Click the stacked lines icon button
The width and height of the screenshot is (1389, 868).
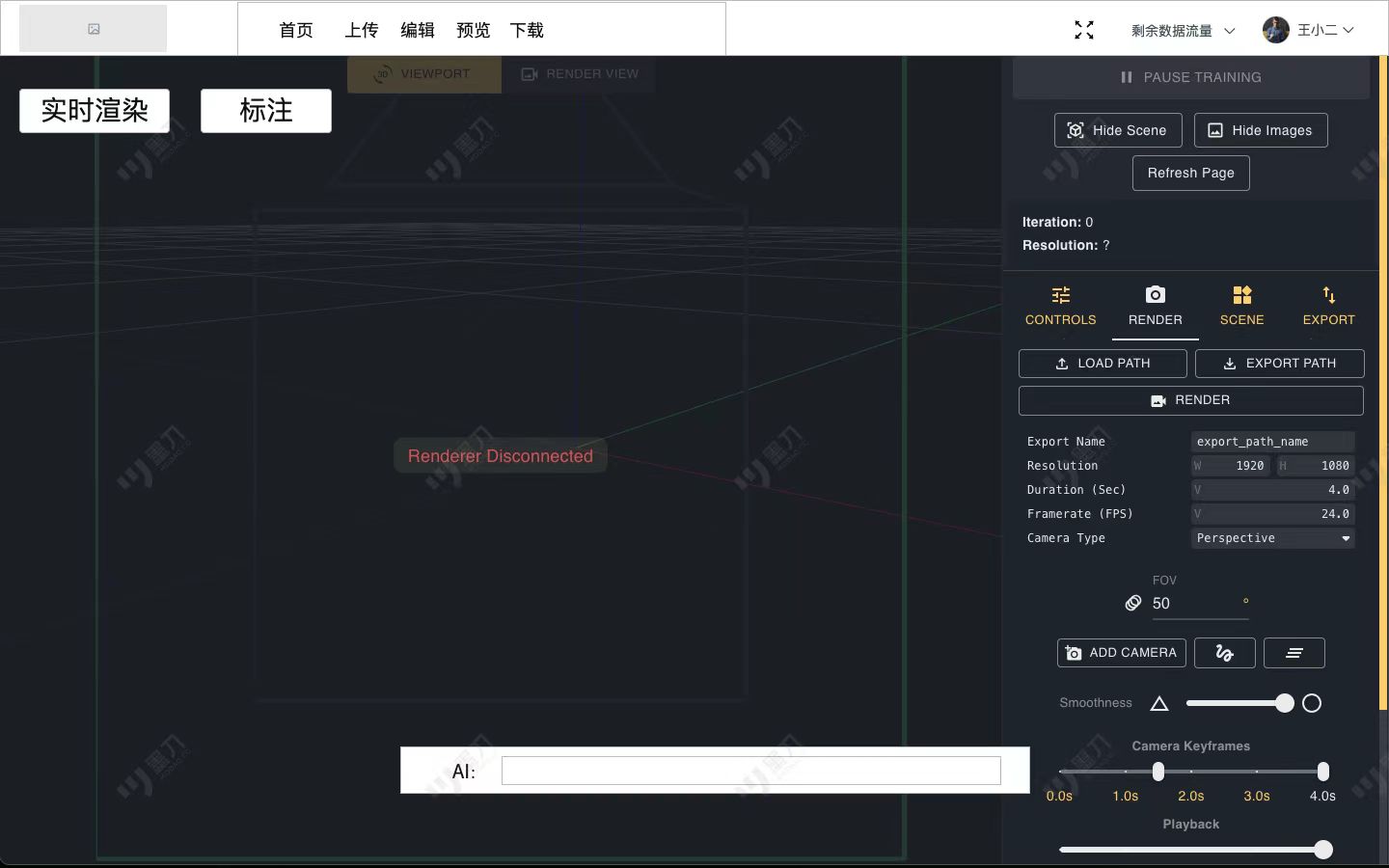(1294, 653)
